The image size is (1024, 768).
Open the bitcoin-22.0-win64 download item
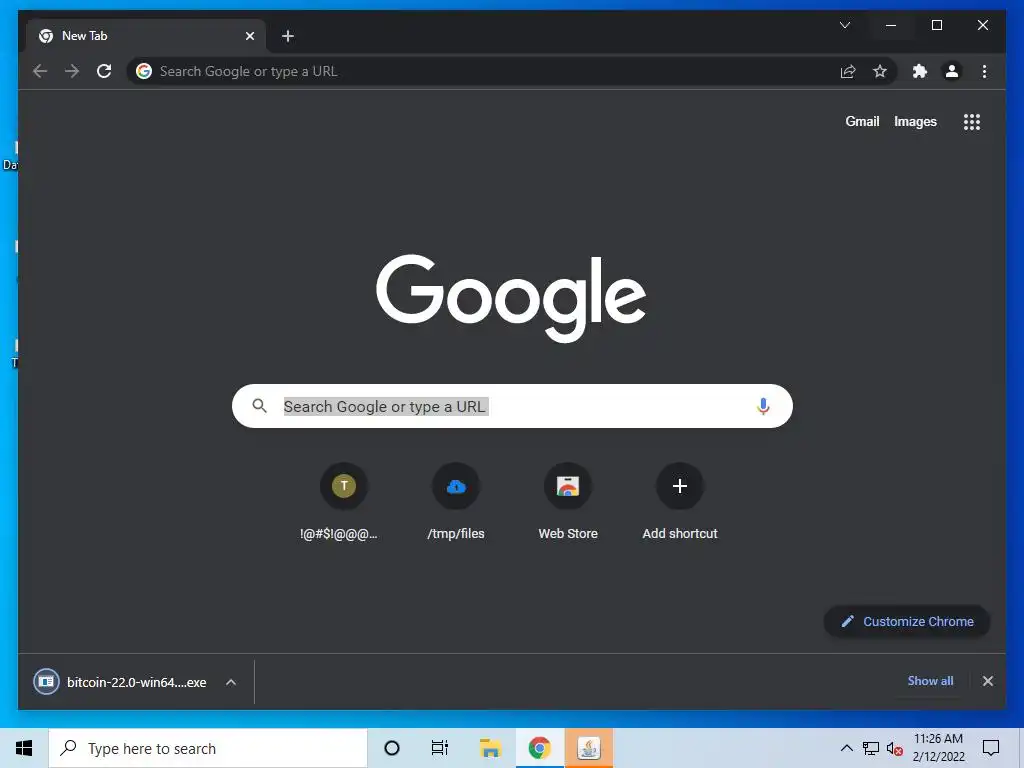point(120,682)
